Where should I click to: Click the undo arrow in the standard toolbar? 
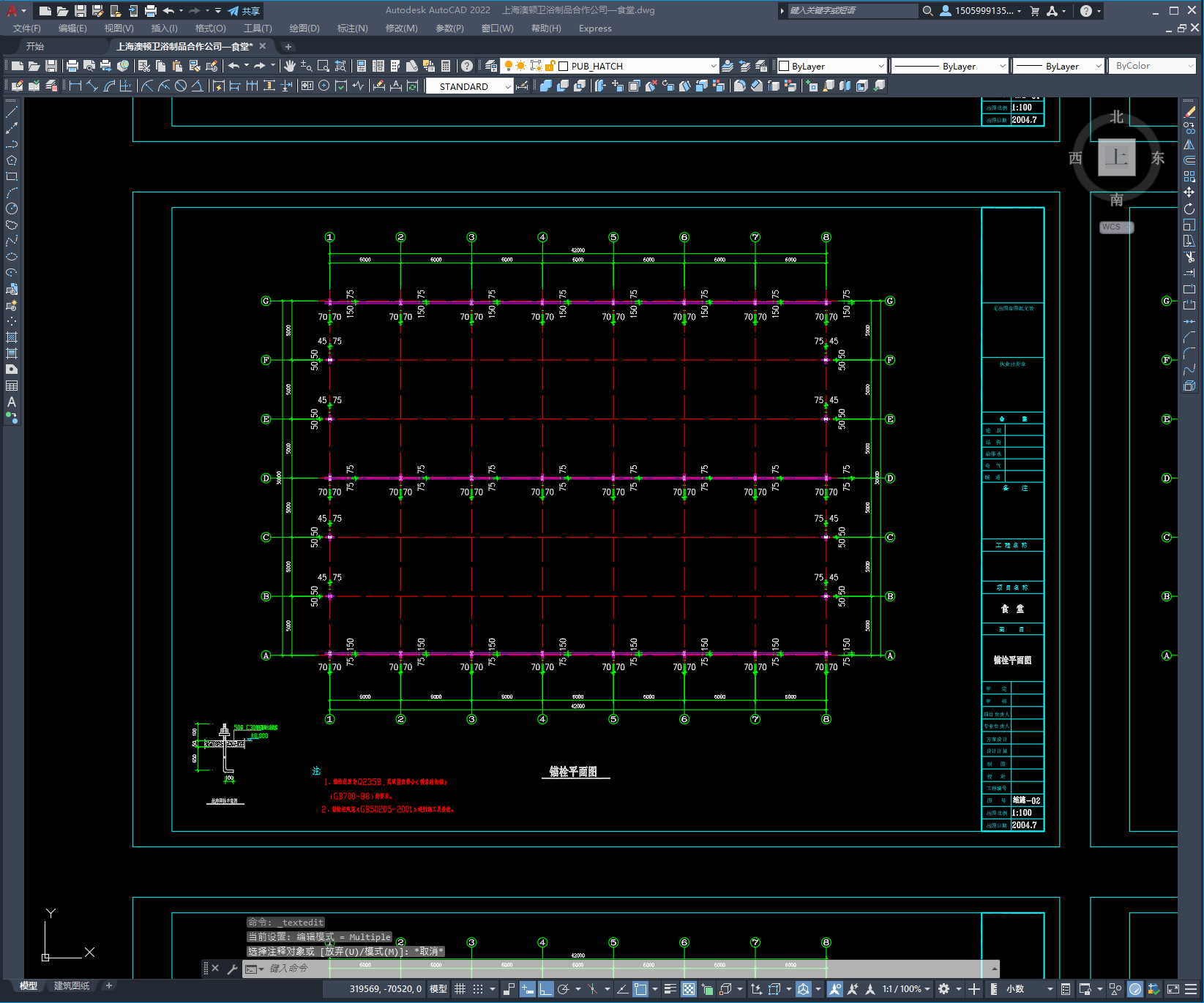233,66
